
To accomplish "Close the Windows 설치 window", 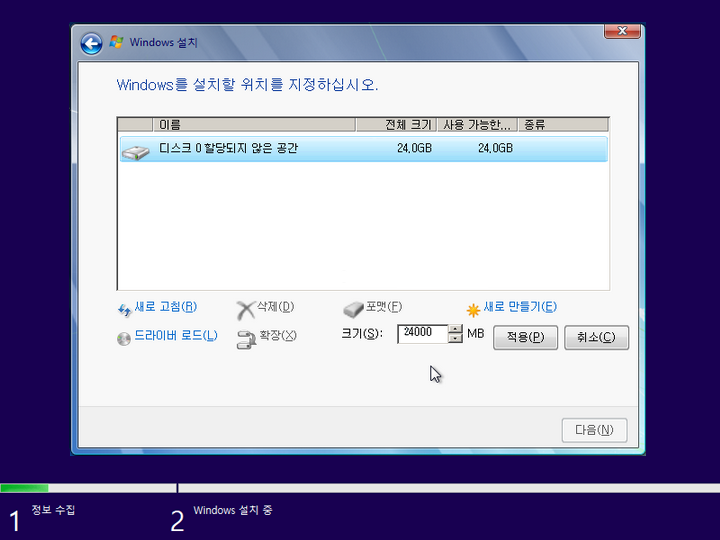I will click(622, 31).
